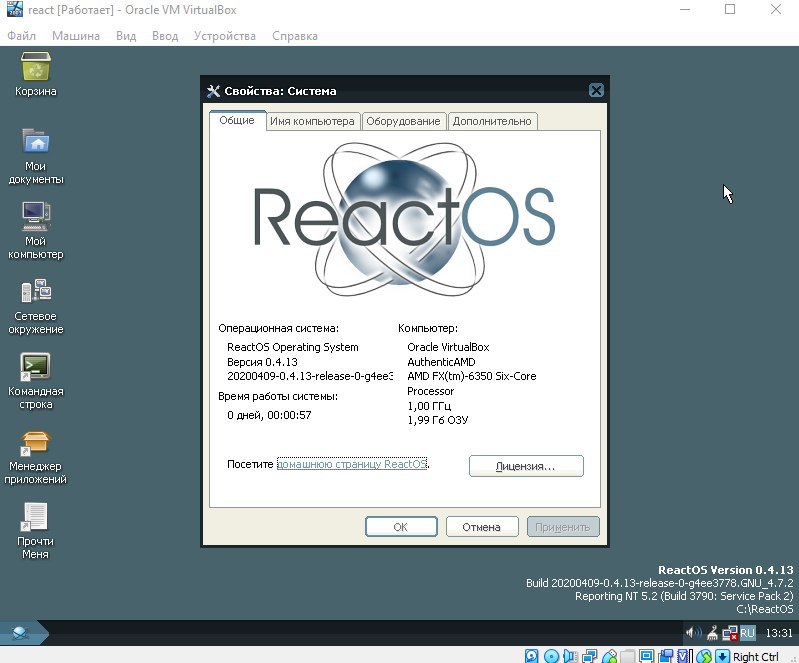The height and width of the screenshot is (663, 799).
Task: Click the 13:31 taskbar clock
Action: [x=779, y=633]
